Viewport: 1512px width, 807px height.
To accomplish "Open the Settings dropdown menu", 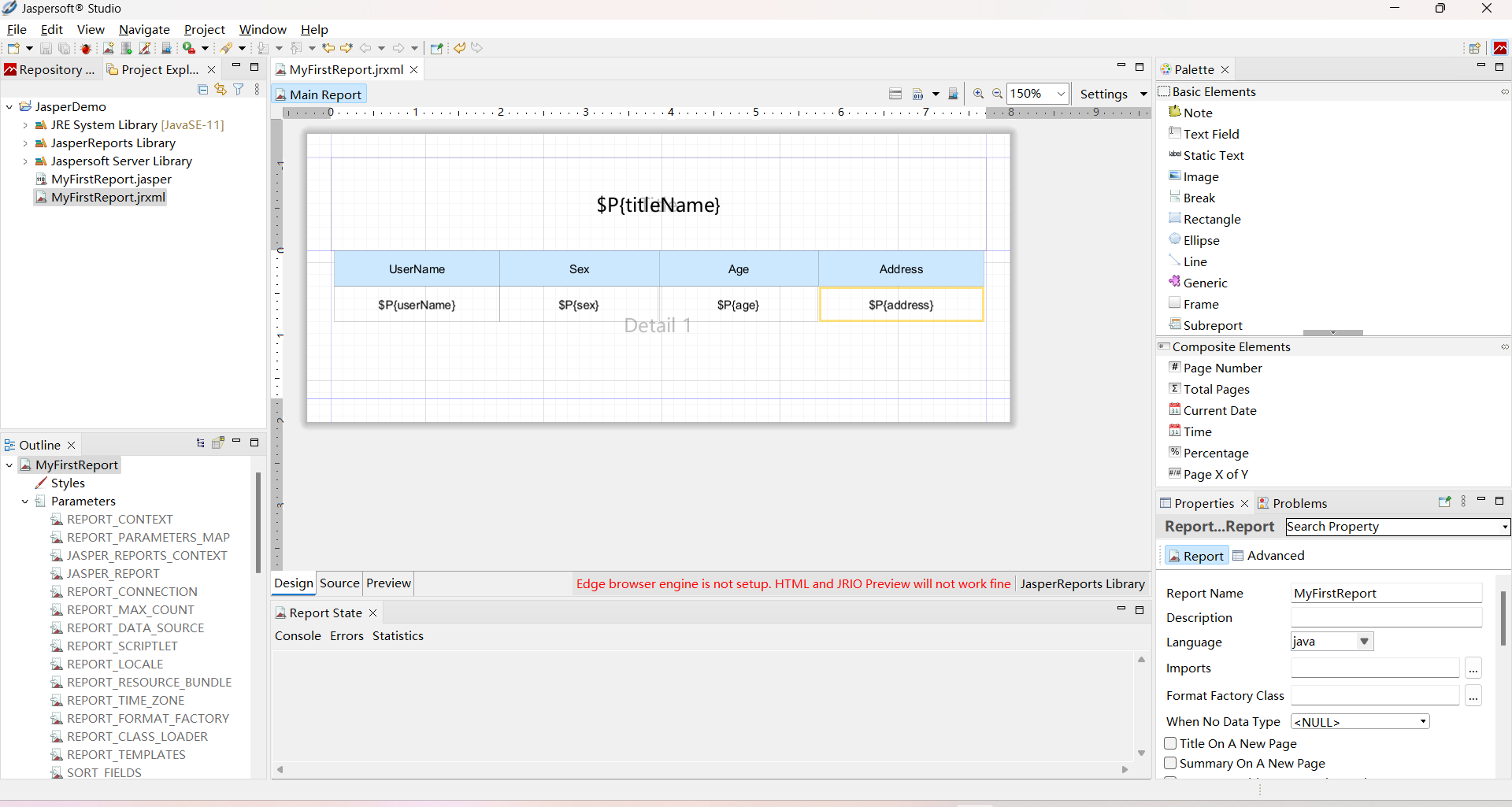I will pos(1143,94).
